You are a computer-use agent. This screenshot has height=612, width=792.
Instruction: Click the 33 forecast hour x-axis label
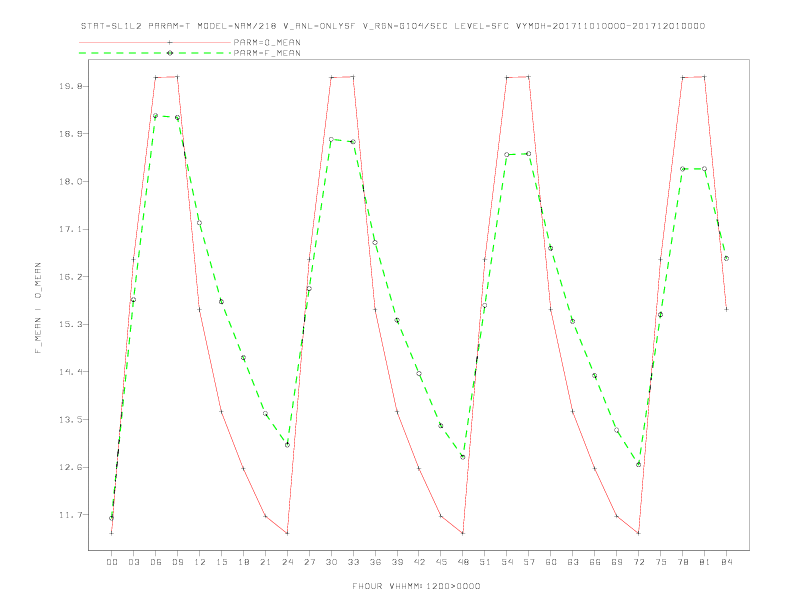click(353, 562)
